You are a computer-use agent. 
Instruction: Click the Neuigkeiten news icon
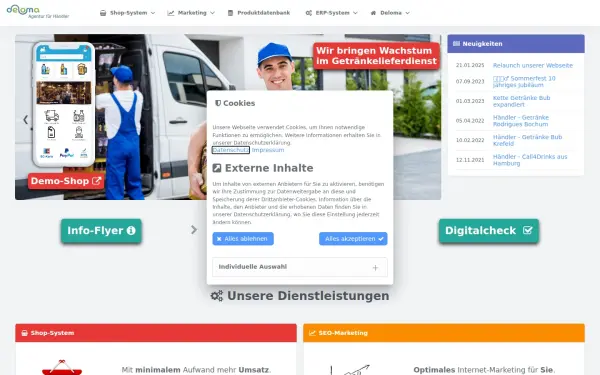click(x=456, y=44)
